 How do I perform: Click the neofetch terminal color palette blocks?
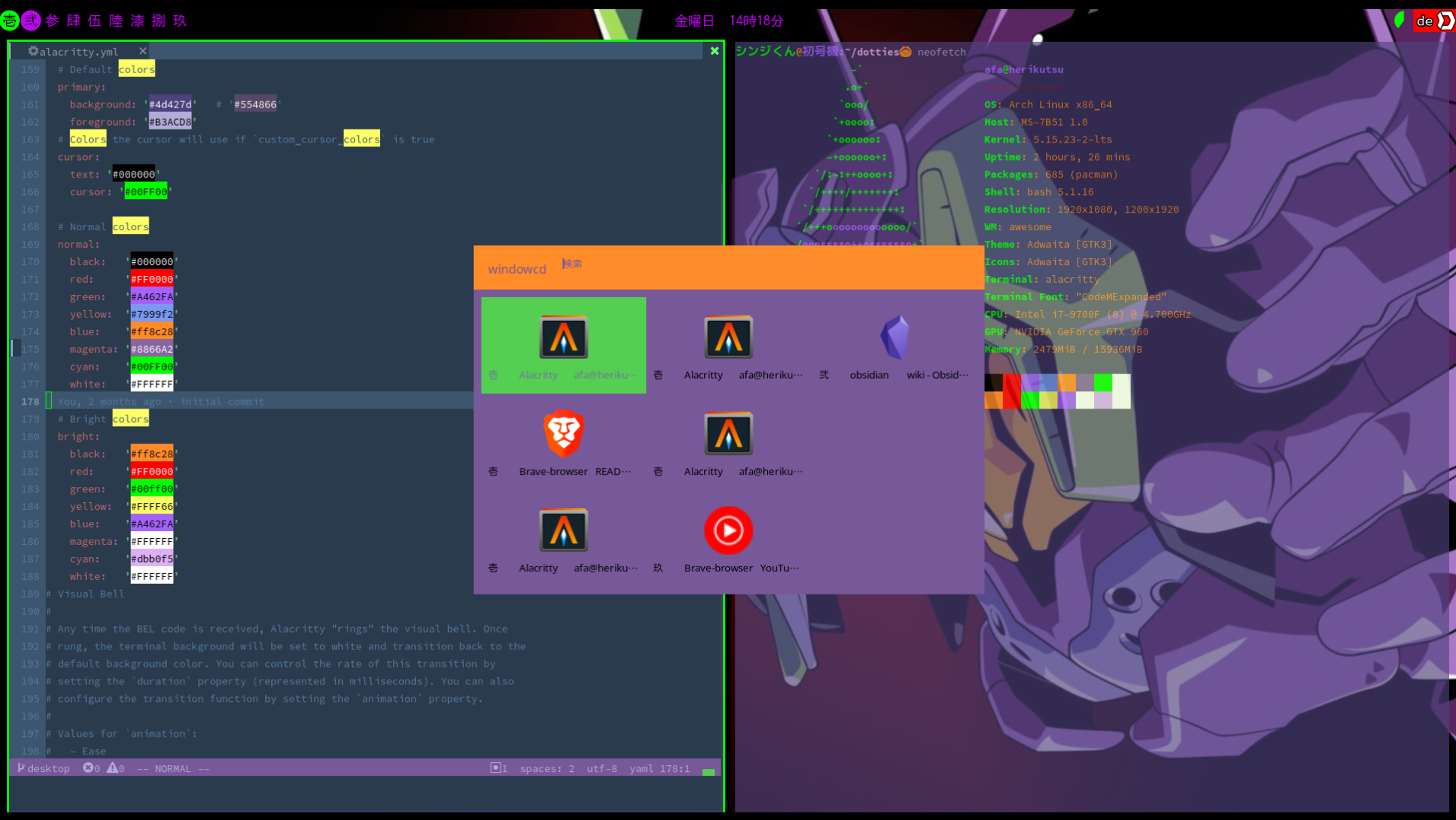pyautogui.click(x=1057, y=391)
